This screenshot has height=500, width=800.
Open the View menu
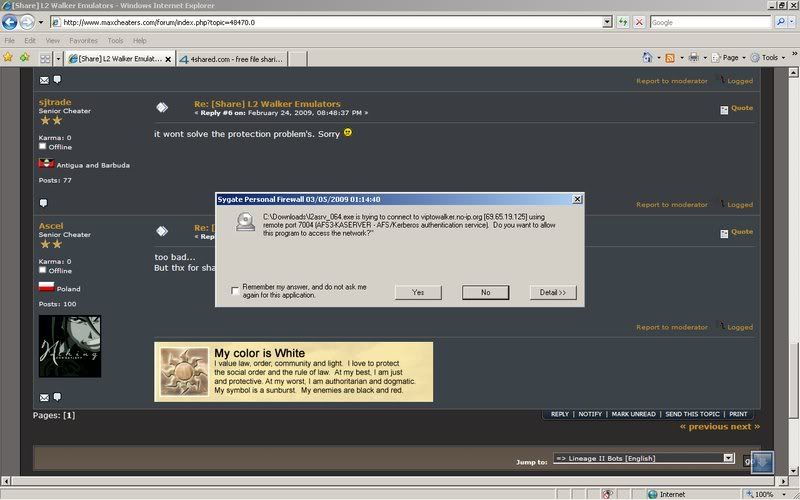pos(53,40)
